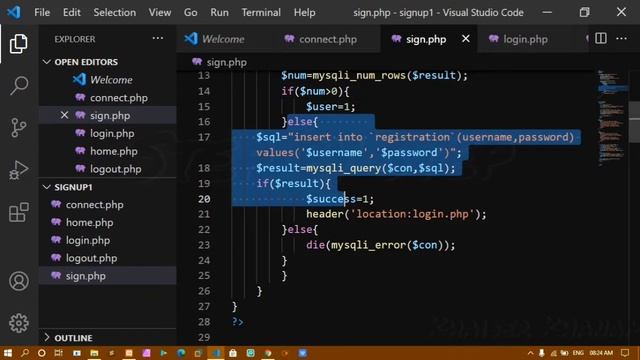Click the closing ?> tag on line 28
Viewport: 640px width, 360px height.
click(x=238, y=322)
